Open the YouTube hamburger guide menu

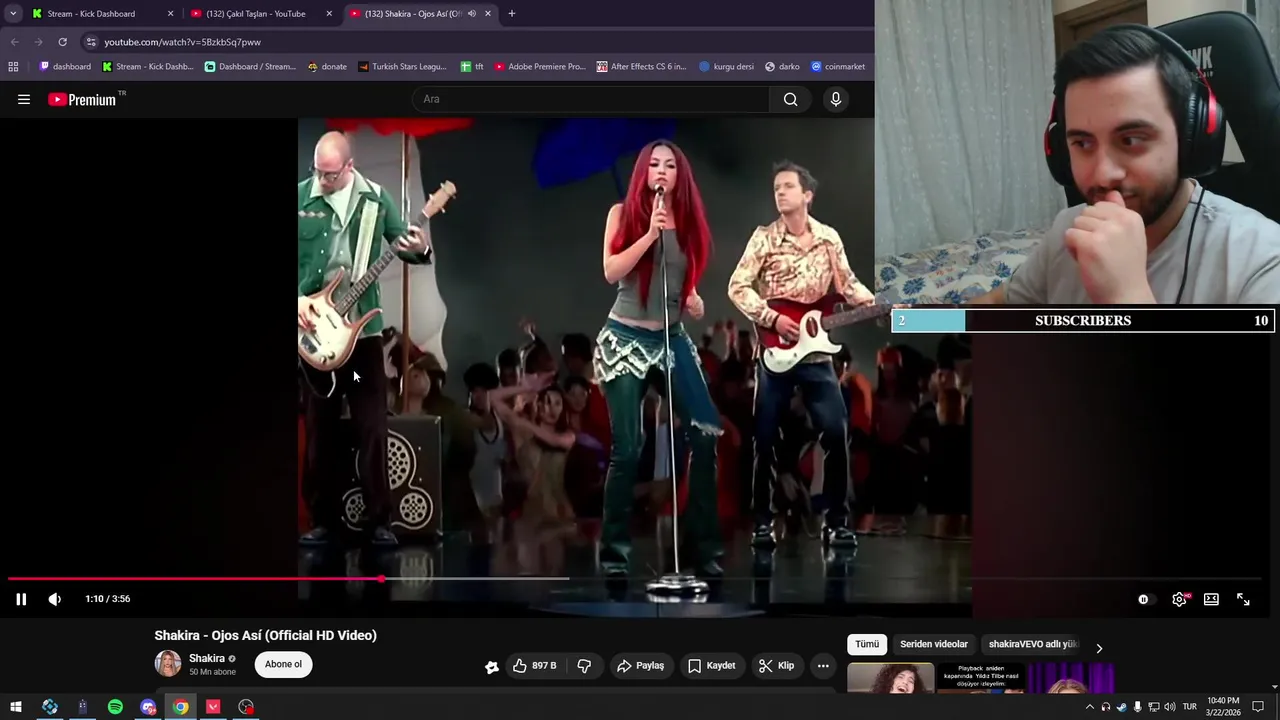(24, 99)
